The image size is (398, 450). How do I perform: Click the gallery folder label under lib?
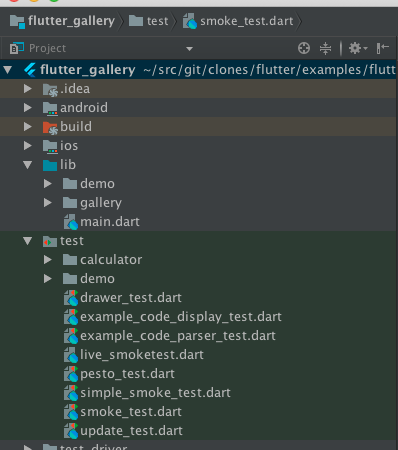click(101, 203)
